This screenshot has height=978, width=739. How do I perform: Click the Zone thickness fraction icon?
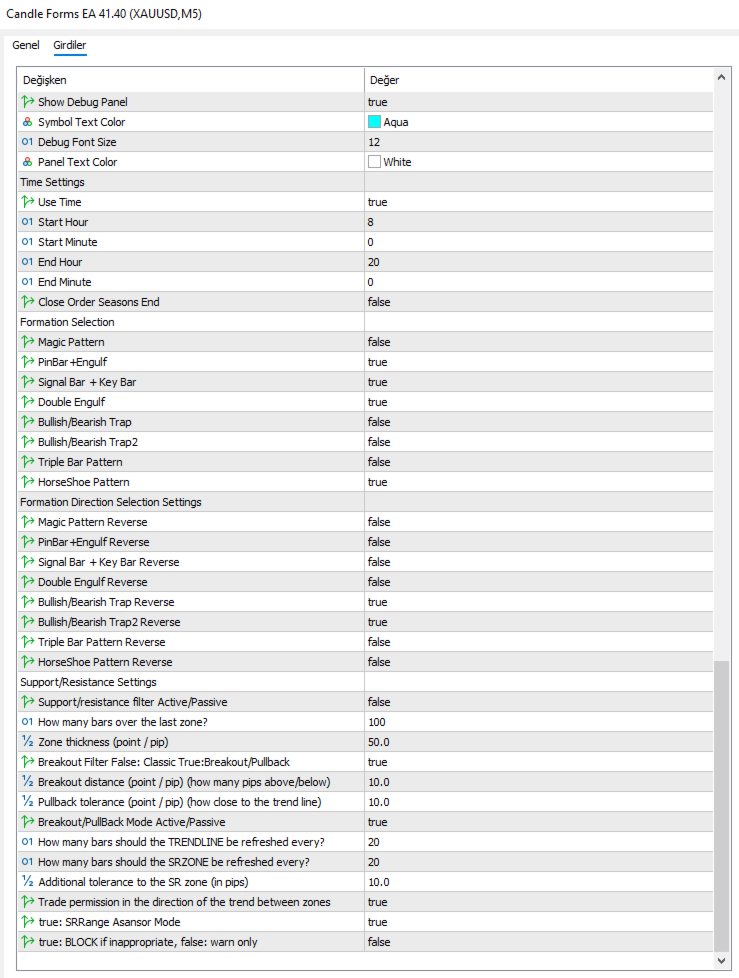(x=27, y=742)
